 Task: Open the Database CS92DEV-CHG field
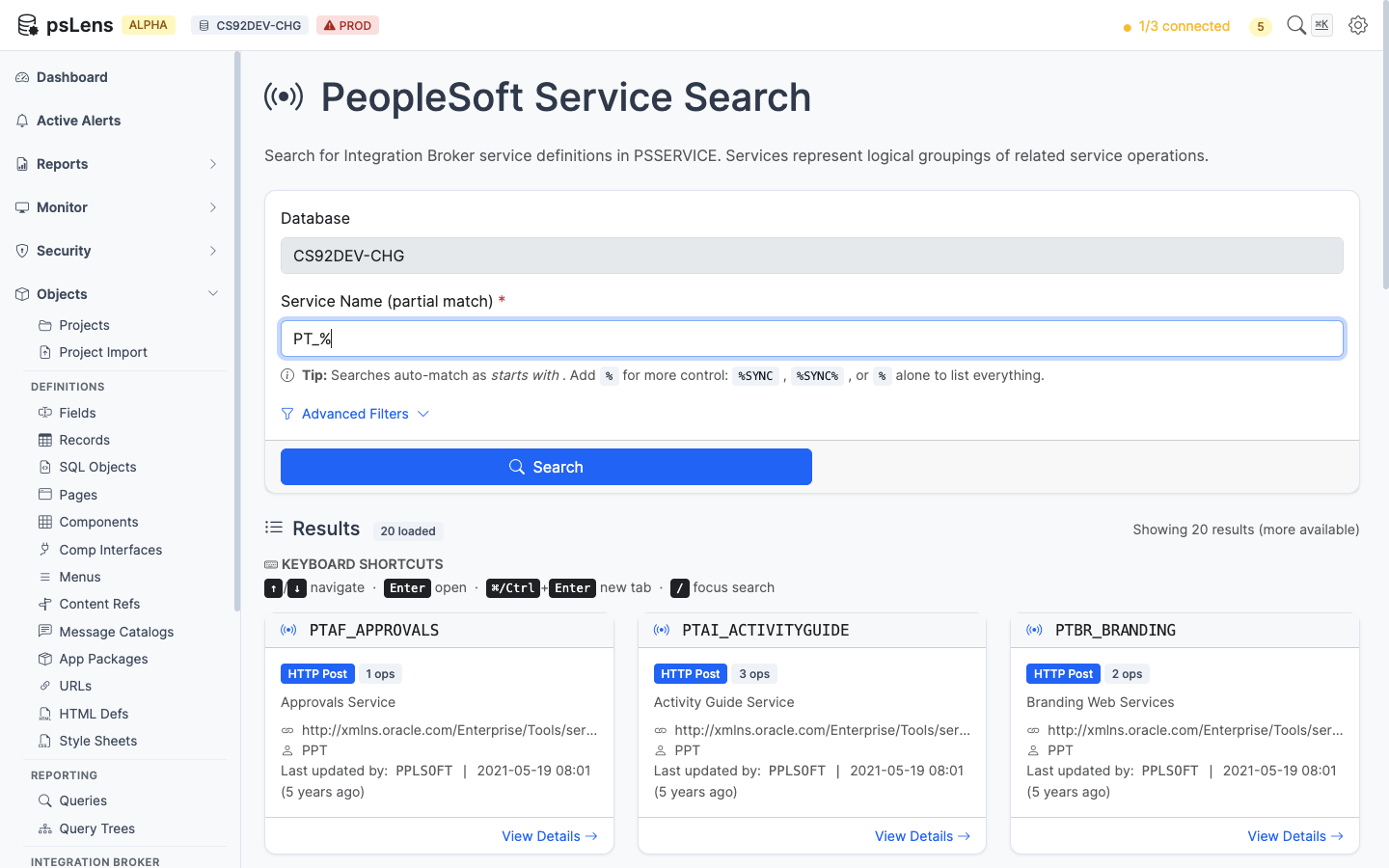coord(812,256)
